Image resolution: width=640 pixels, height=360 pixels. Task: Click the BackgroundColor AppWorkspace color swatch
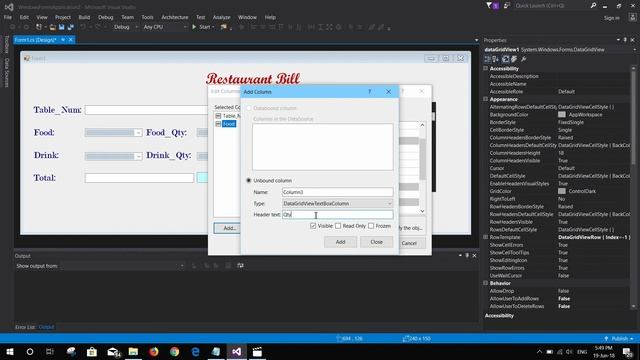[562, 115]
